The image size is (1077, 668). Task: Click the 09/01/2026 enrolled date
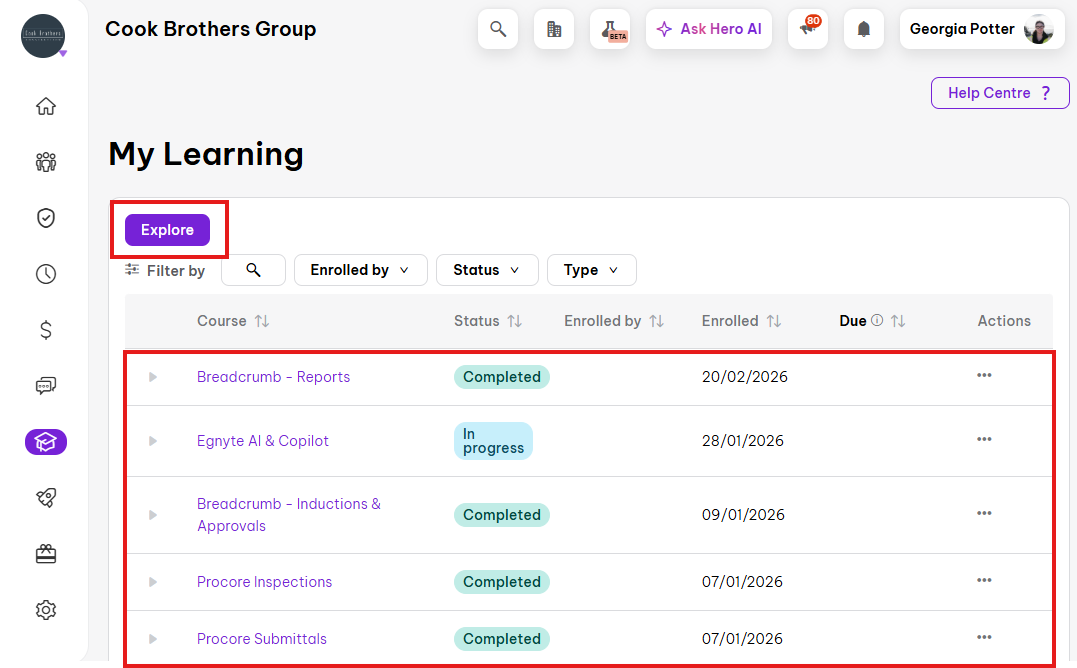click(743, 515)
